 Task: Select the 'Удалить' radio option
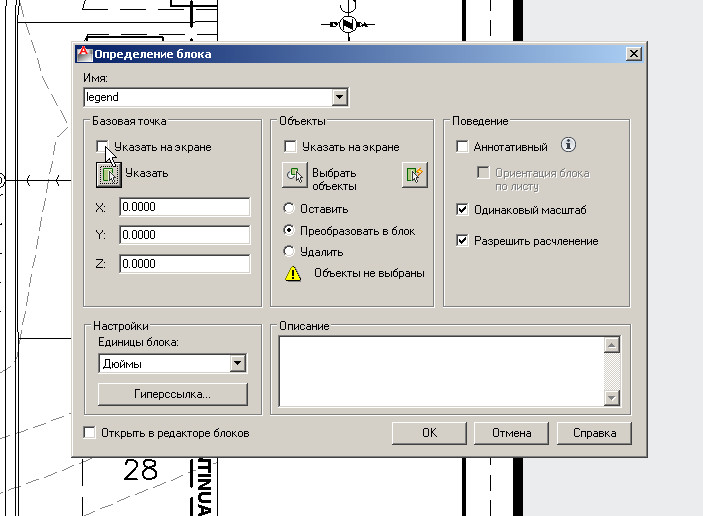click(289, 251)
